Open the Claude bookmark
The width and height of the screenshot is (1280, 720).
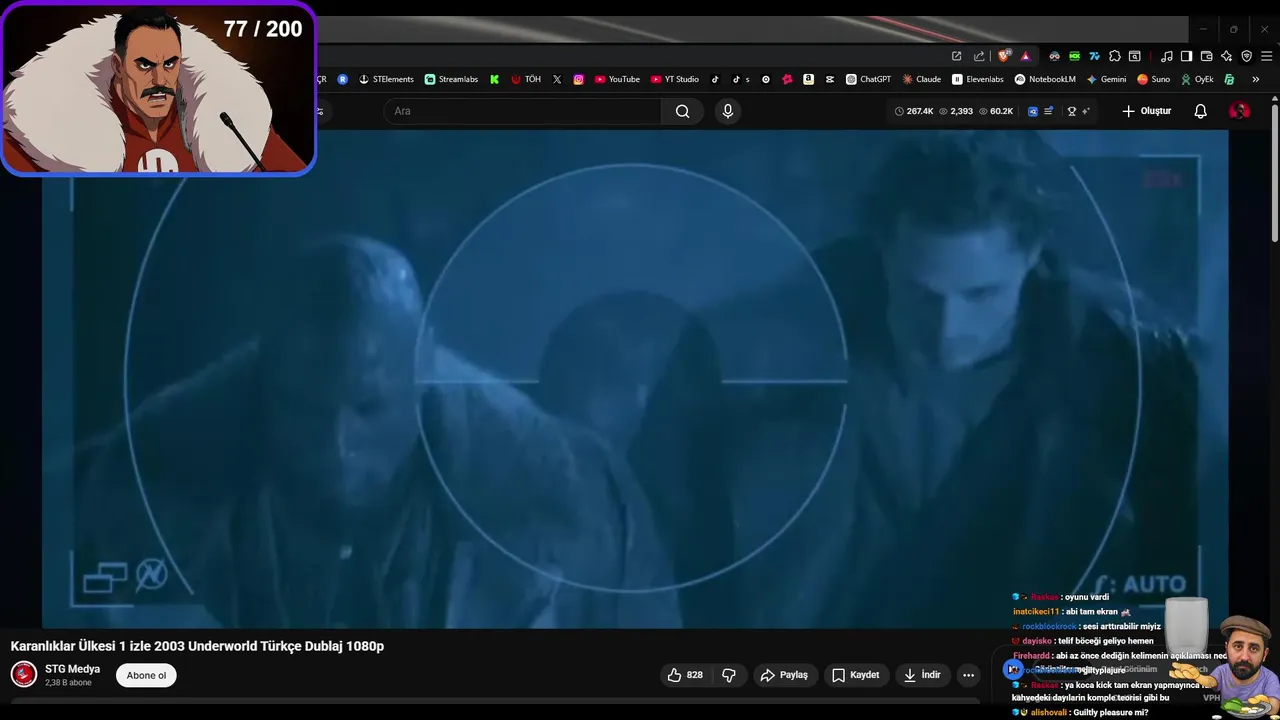[x=922, y=79]
